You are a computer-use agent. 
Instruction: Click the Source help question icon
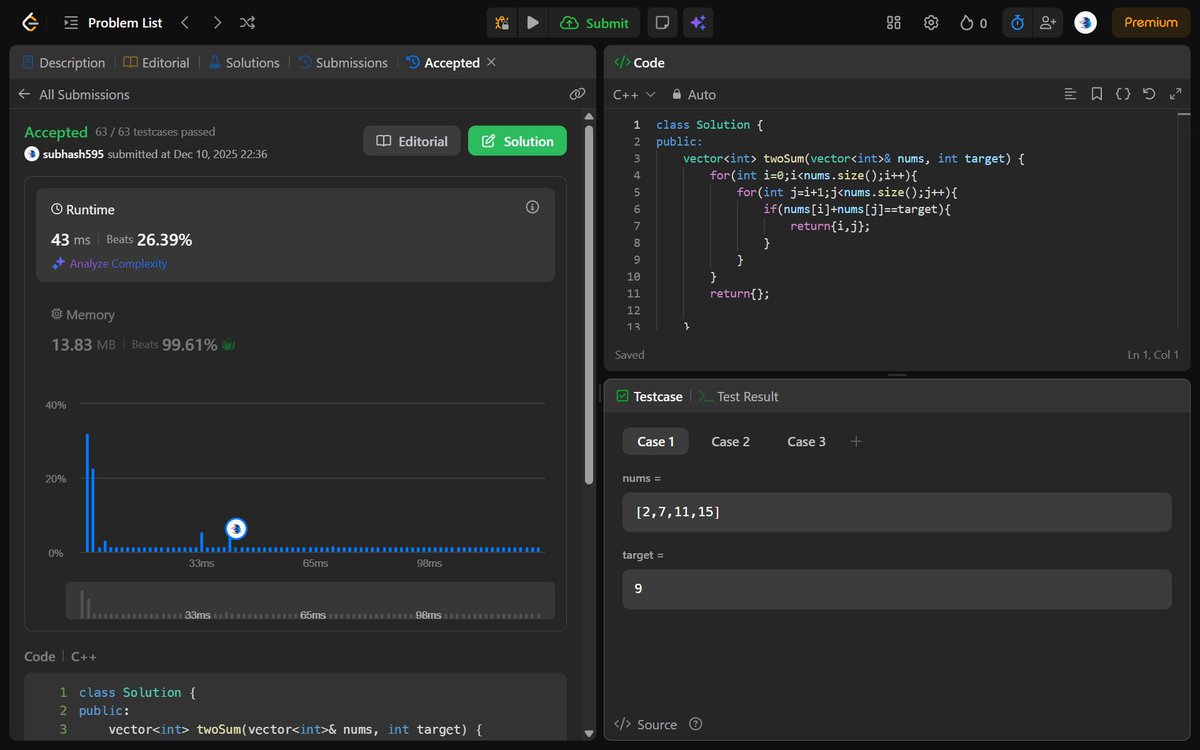(696, 724)
